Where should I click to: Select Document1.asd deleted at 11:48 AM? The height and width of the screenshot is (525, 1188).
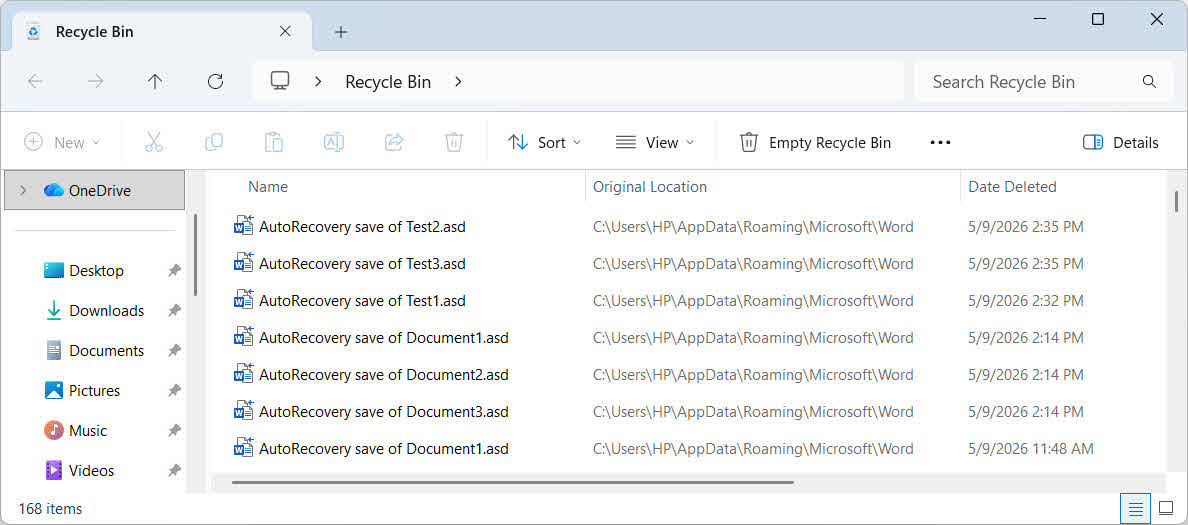tap(383, 448)
